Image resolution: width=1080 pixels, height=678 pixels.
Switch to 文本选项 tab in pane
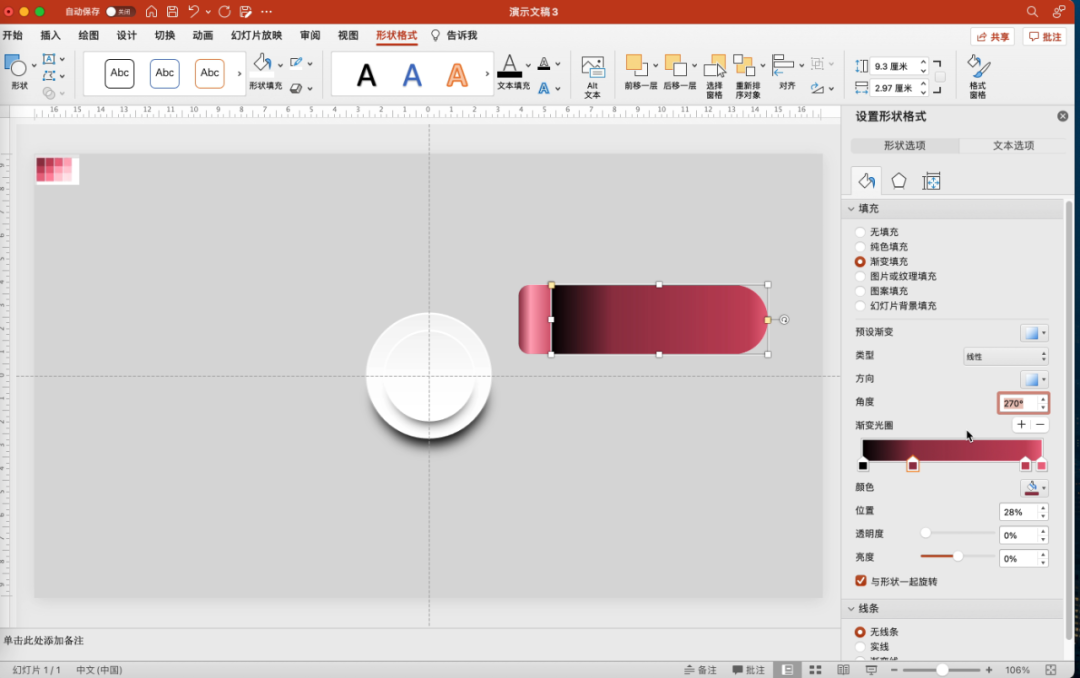pyautogui.click(x=1013, y=145)
